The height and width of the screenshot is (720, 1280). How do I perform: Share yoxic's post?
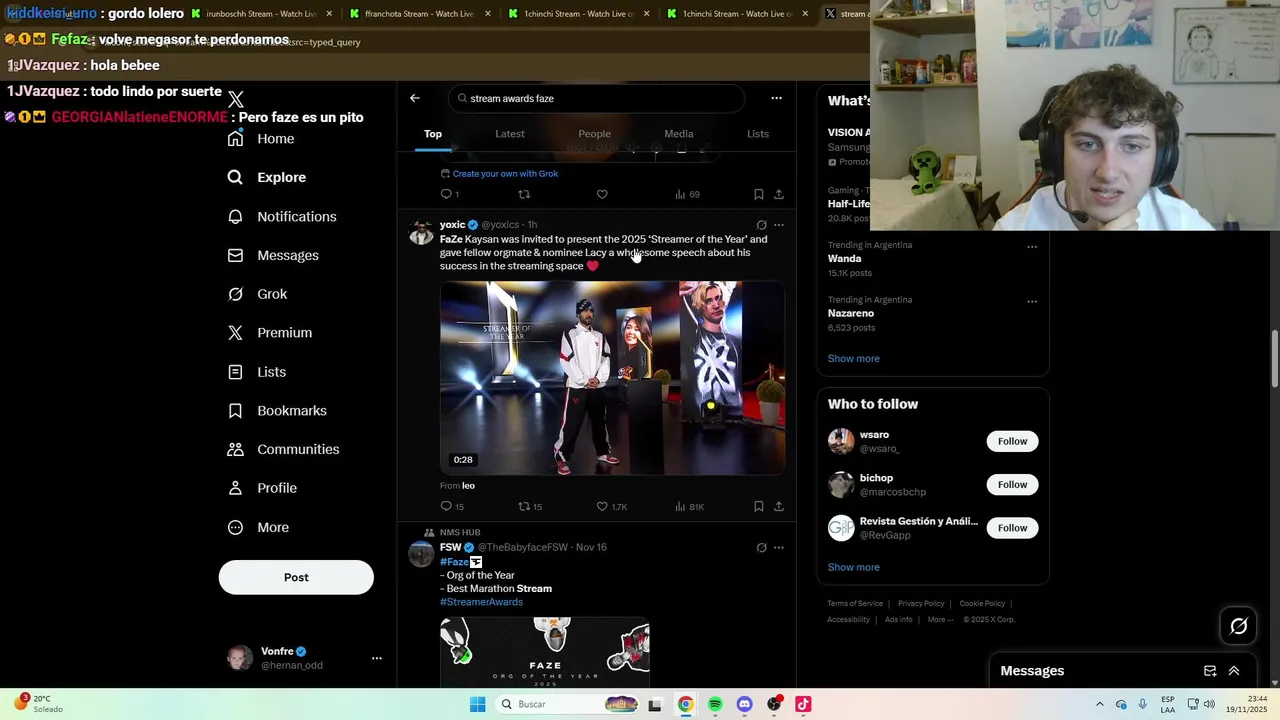pyautogui.click(x=779, y=507)
